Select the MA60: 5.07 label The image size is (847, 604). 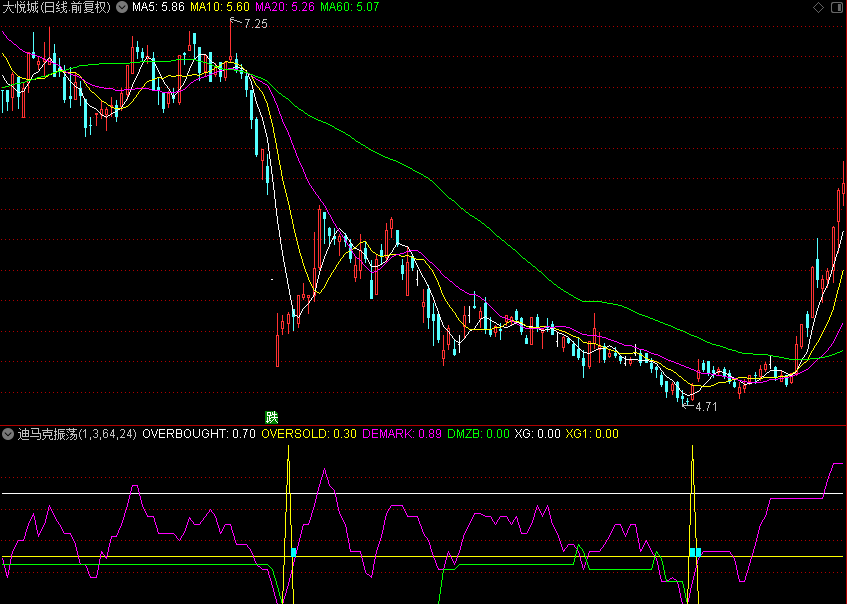[349, 7]
